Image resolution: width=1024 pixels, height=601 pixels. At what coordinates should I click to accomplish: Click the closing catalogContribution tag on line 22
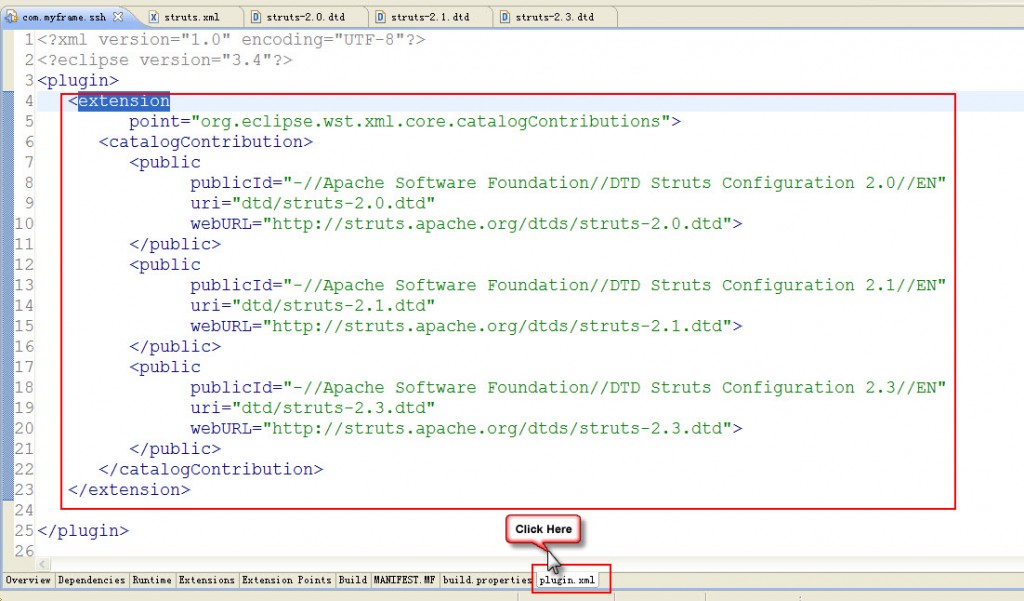pyautogui.click(x=211, y=470)
